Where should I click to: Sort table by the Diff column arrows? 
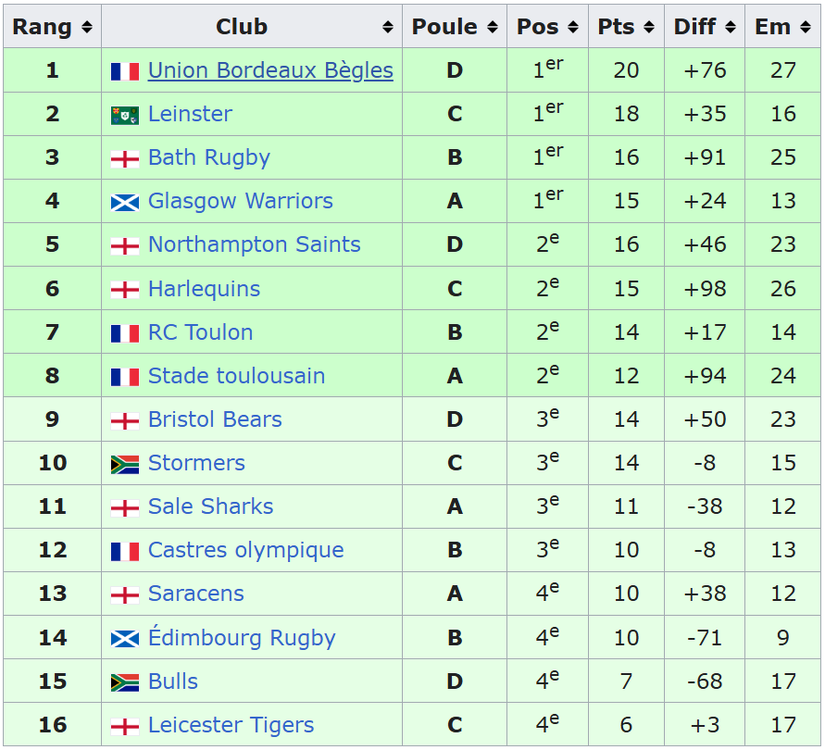730,27
